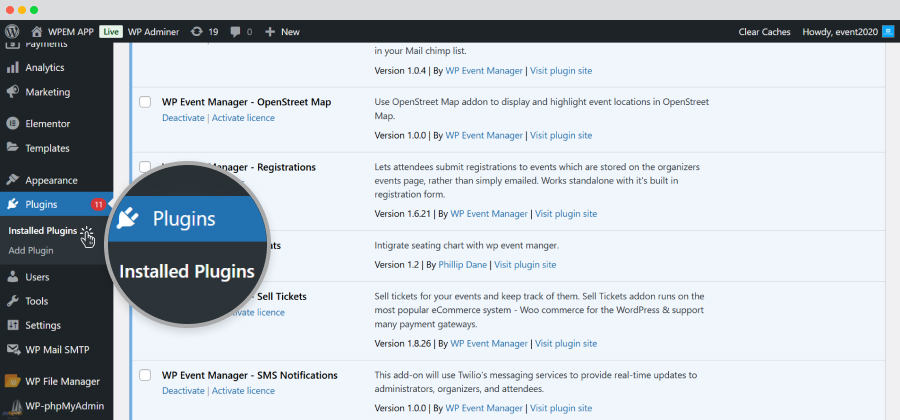This screenshot has height=420, width=900.
Task: Click the Marketing megaphone icon
Action: point(13,92)
